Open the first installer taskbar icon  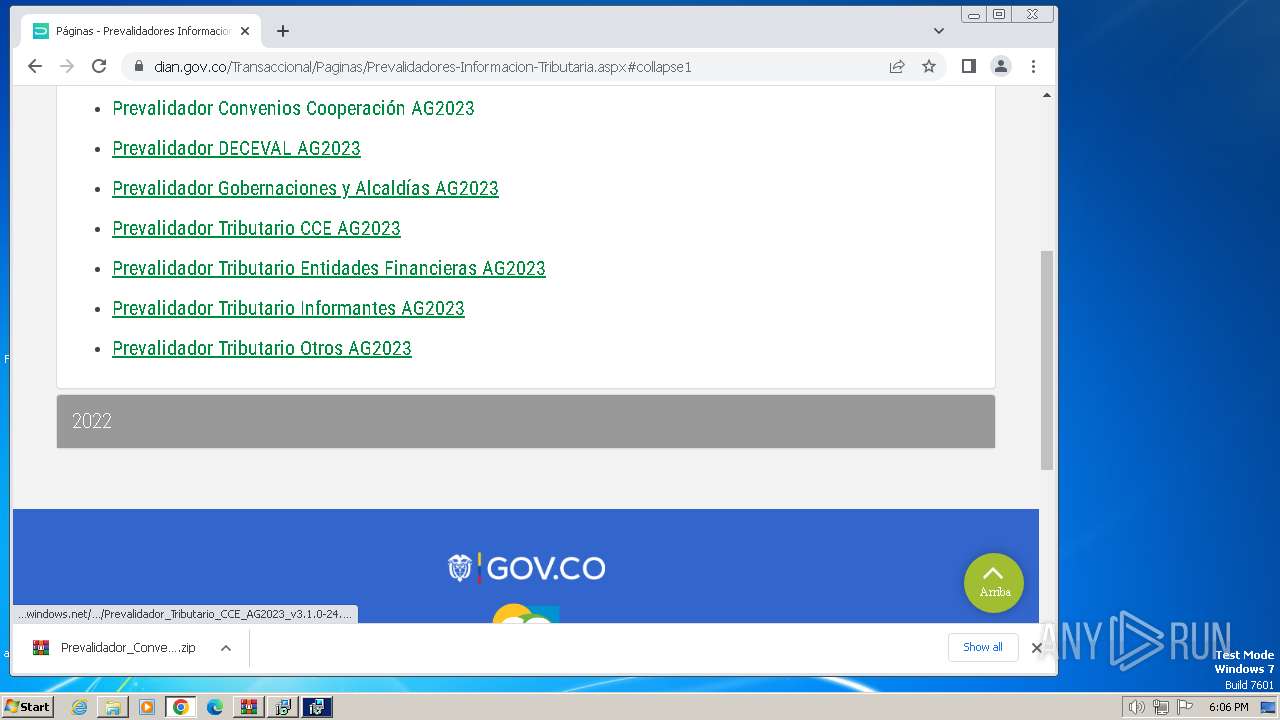(x=283, y=707)
